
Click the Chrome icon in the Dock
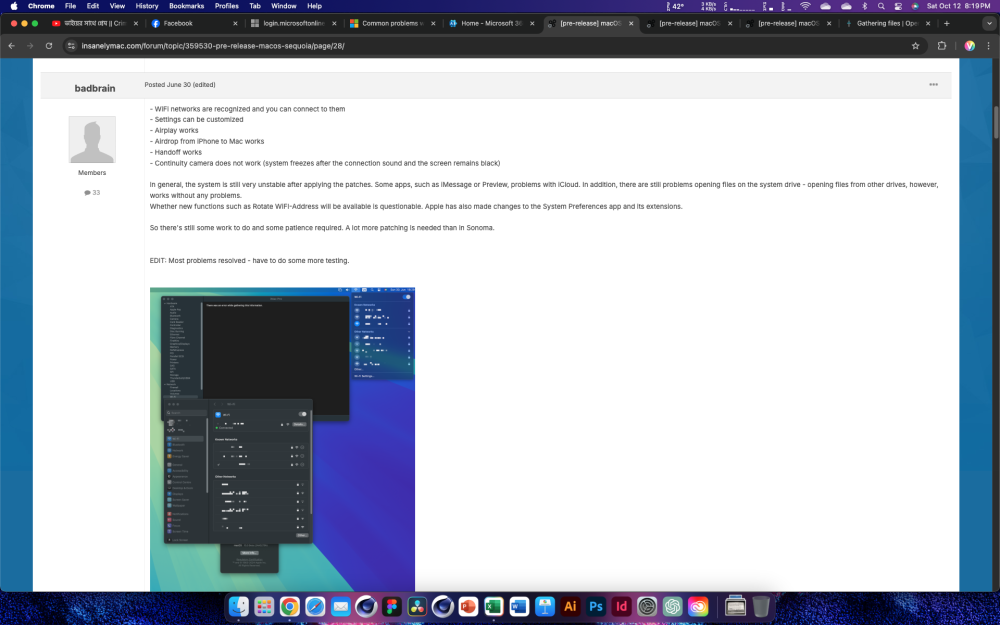point(290,606)
